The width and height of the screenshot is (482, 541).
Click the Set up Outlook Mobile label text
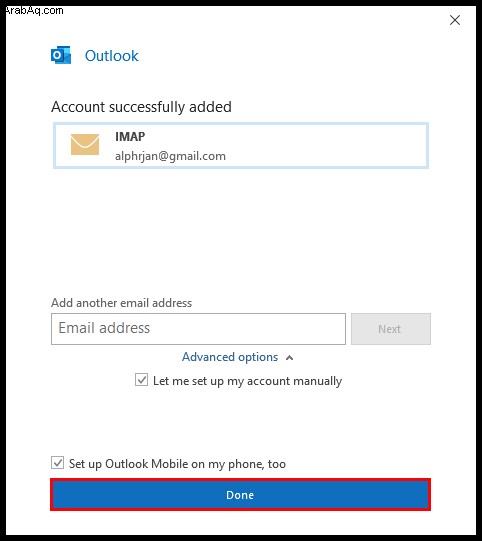click(177, 464)
